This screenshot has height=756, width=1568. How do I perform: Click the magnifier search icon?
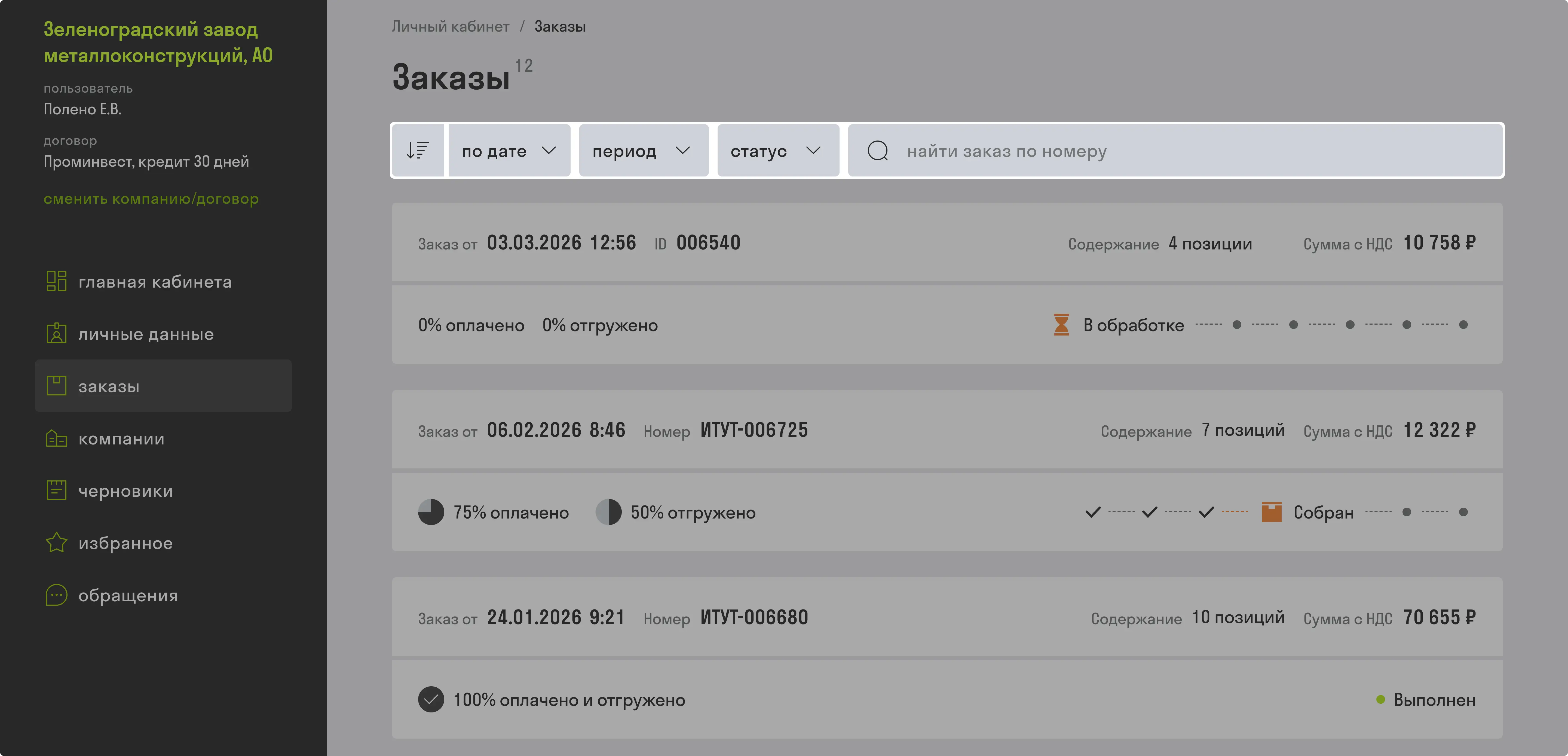(877, 151)
